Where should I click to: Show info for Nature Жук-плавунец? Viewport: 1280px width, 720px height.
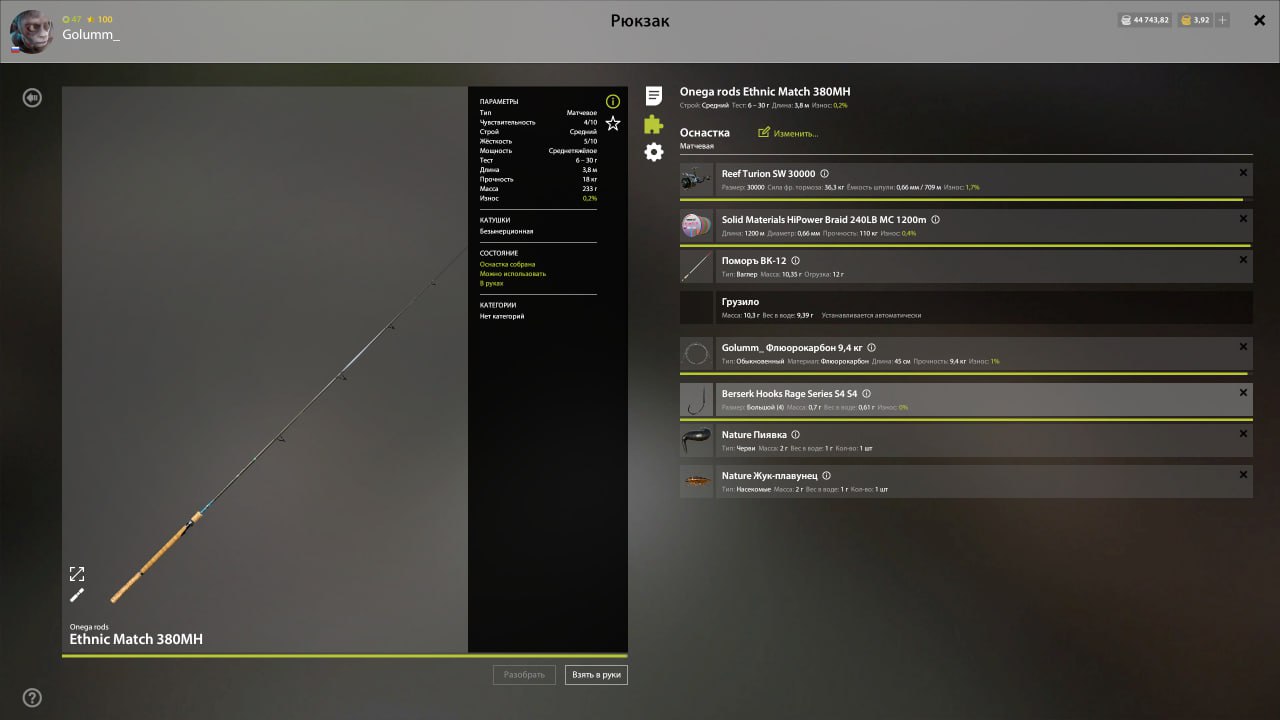[826, 476]
